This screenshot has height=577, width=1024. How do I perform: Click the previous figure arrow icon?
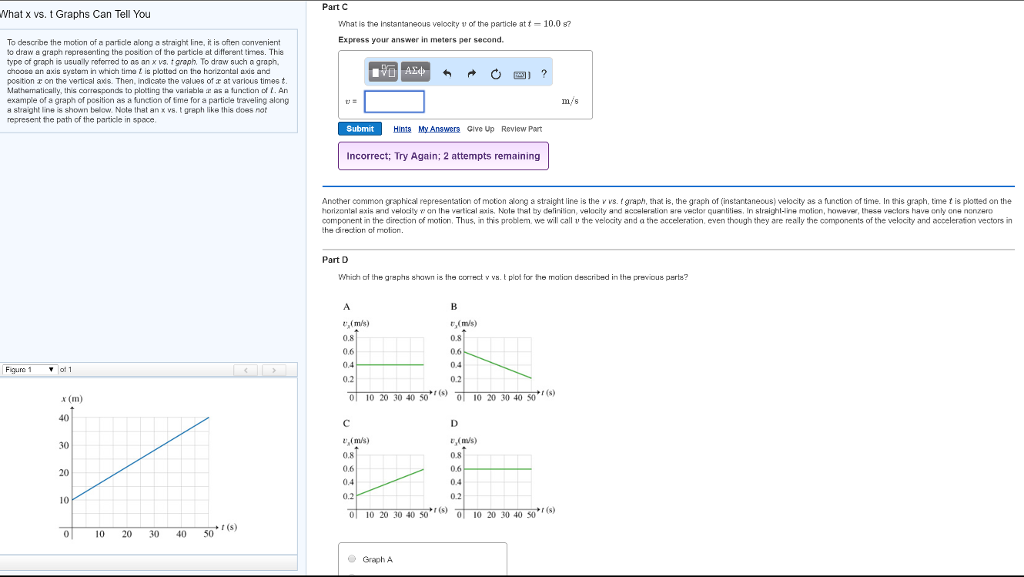point(245,369)
